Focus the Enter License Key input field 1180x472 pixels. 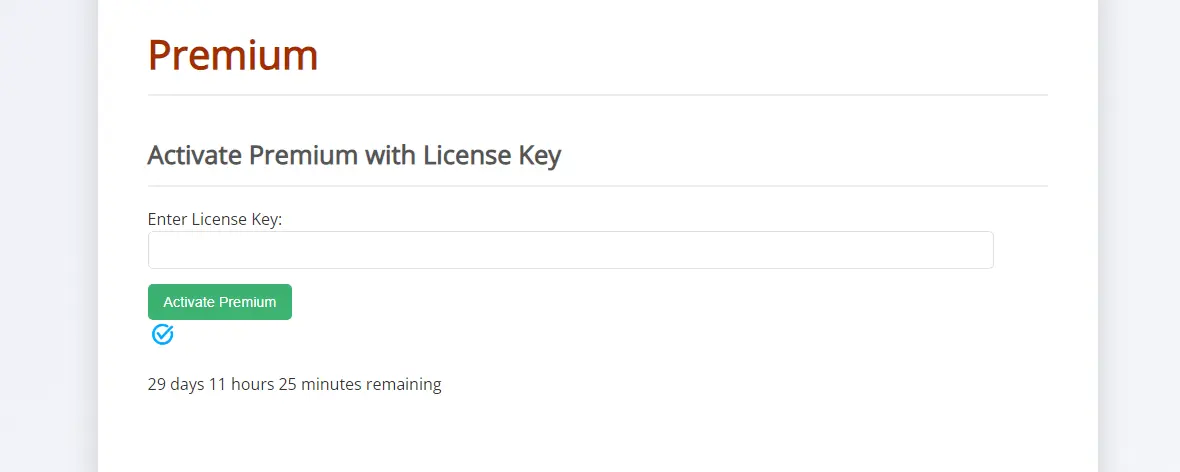570,250
